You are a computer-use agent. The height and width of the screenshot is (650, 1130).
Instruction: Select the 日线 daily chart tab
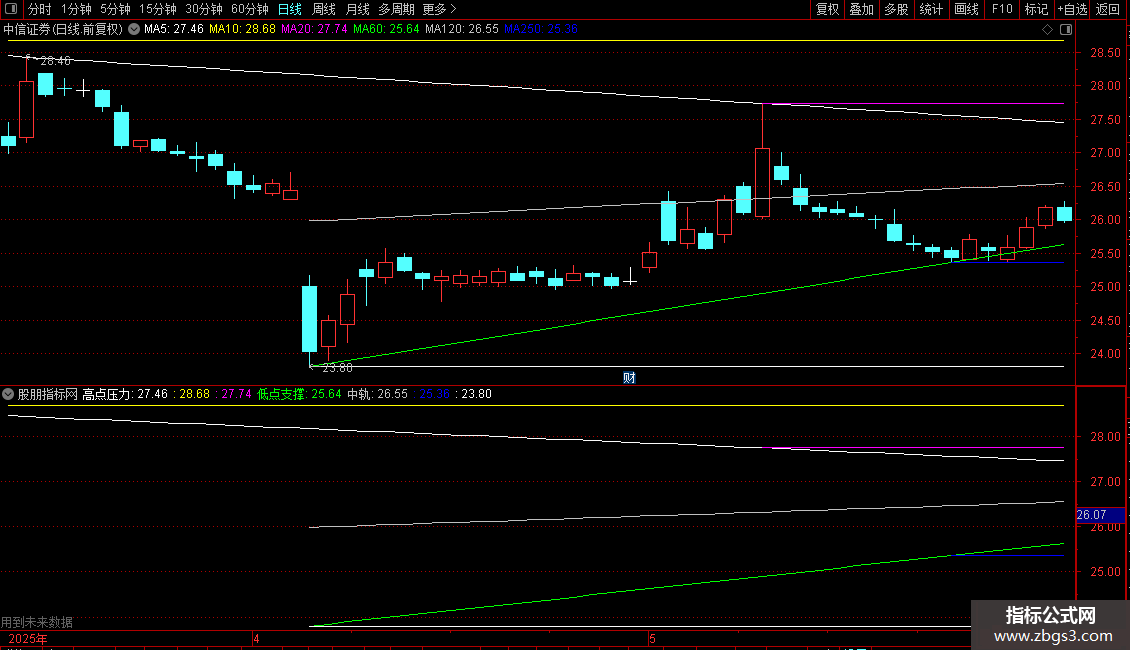tap(290, 9)
